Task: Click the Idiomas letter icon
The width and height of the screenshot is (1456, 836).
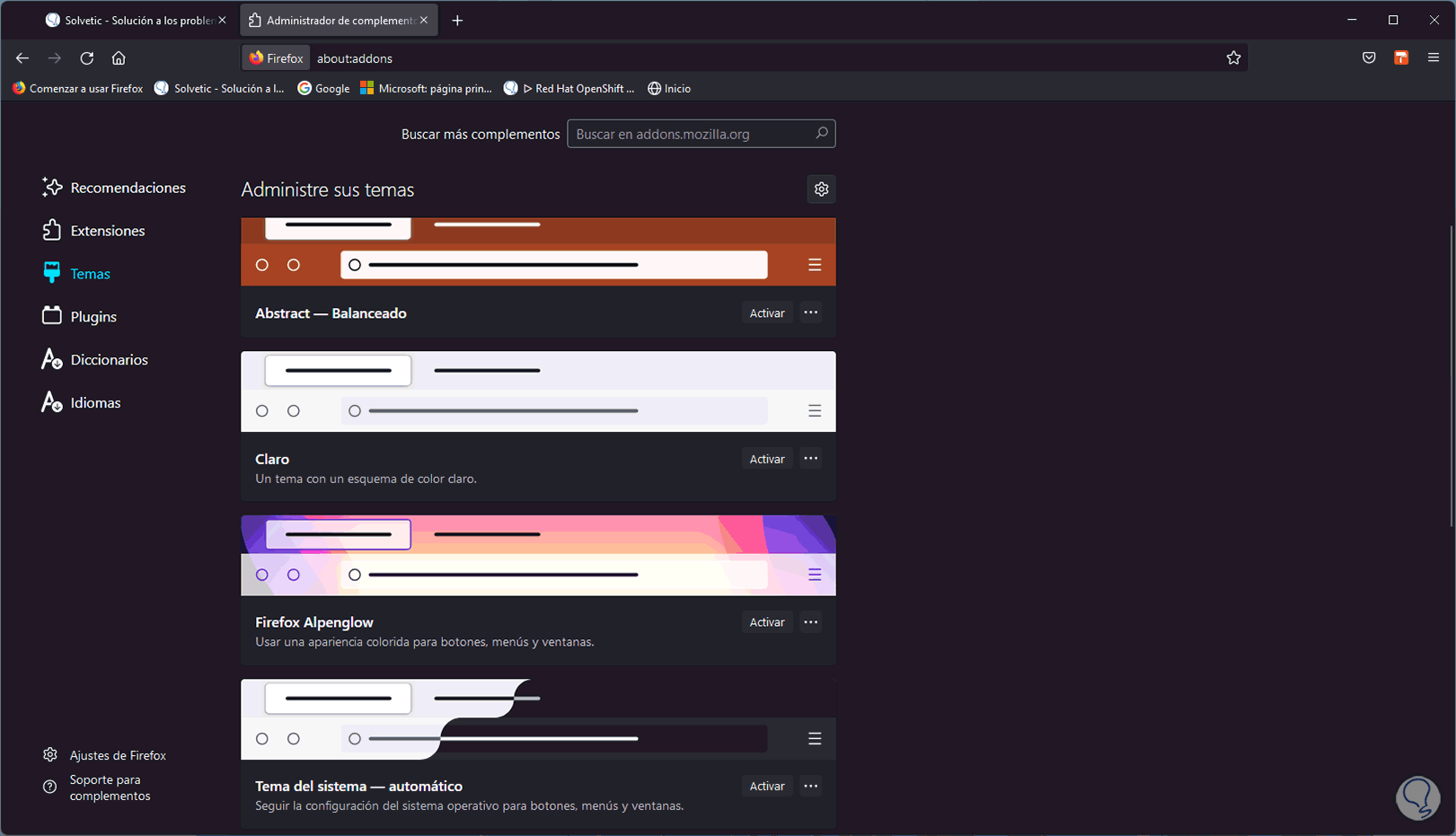Action: pos(52,402)
